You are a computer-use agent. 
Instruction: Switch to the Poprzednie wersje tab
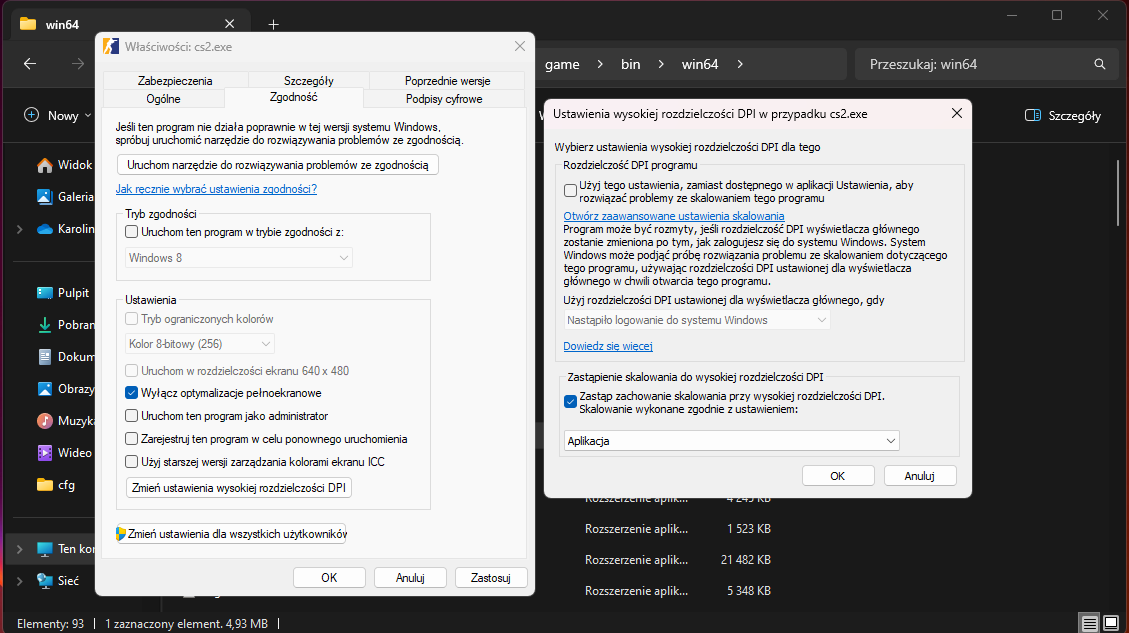coord(447,81)
